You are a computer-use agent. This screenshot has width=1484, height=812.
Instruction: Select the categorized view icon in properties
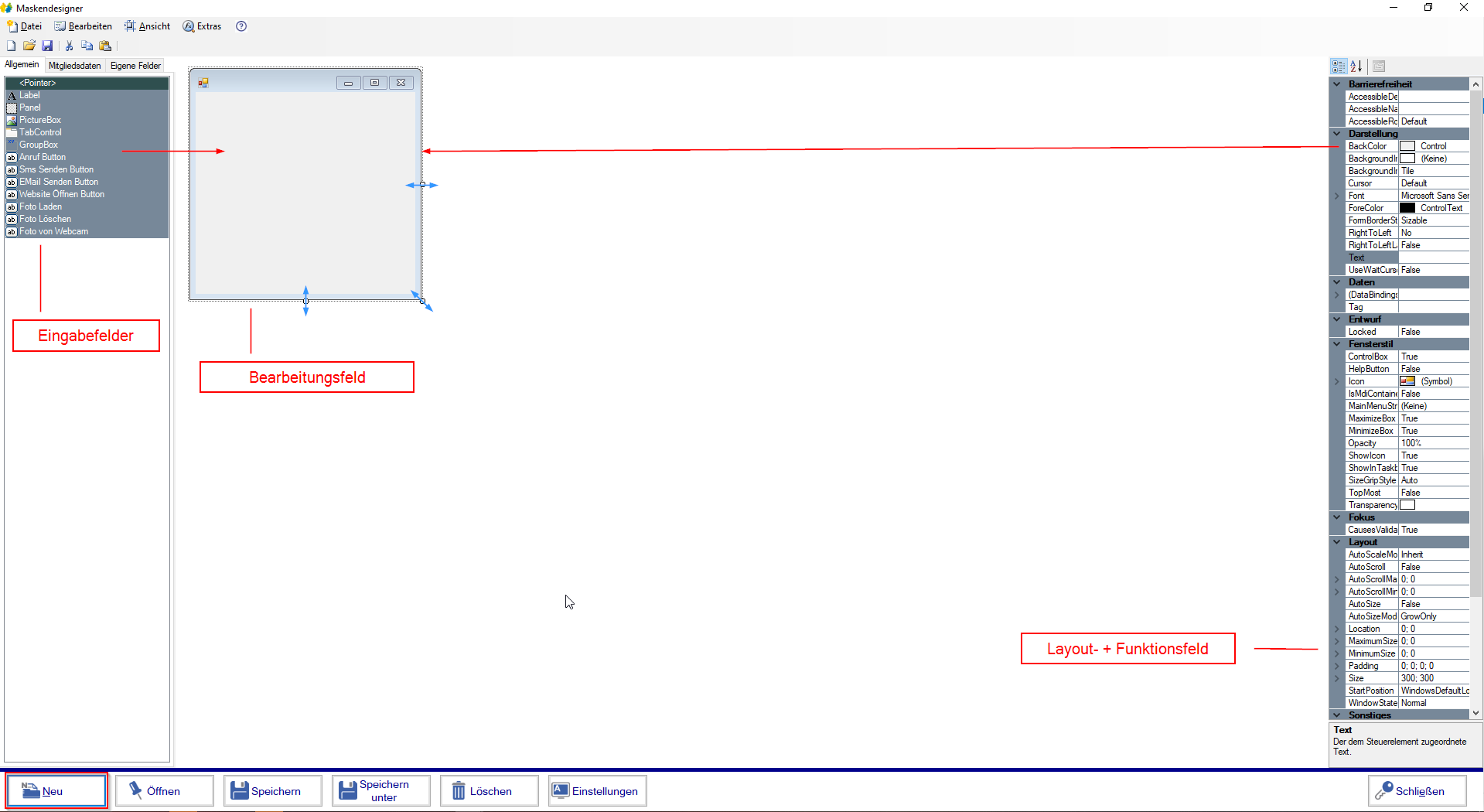click(1339, 67)
